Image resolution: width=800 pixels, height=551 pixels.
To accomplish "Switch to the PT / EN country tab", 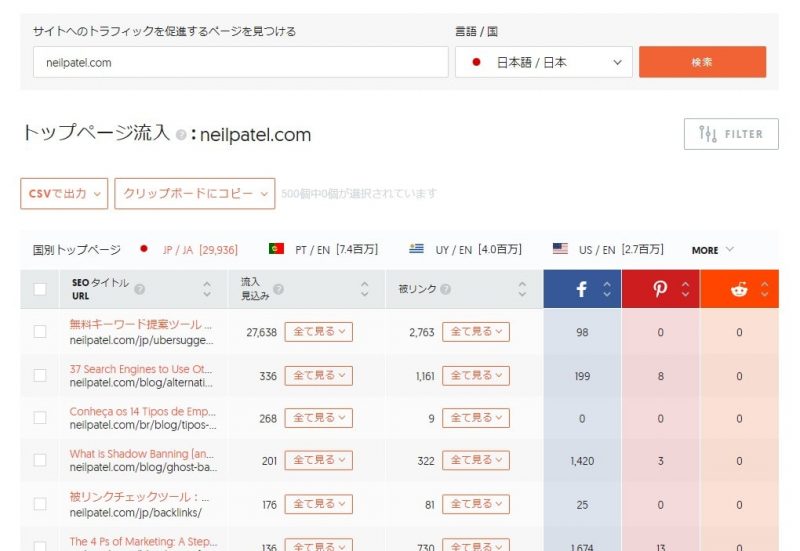I will coord(323,249).
